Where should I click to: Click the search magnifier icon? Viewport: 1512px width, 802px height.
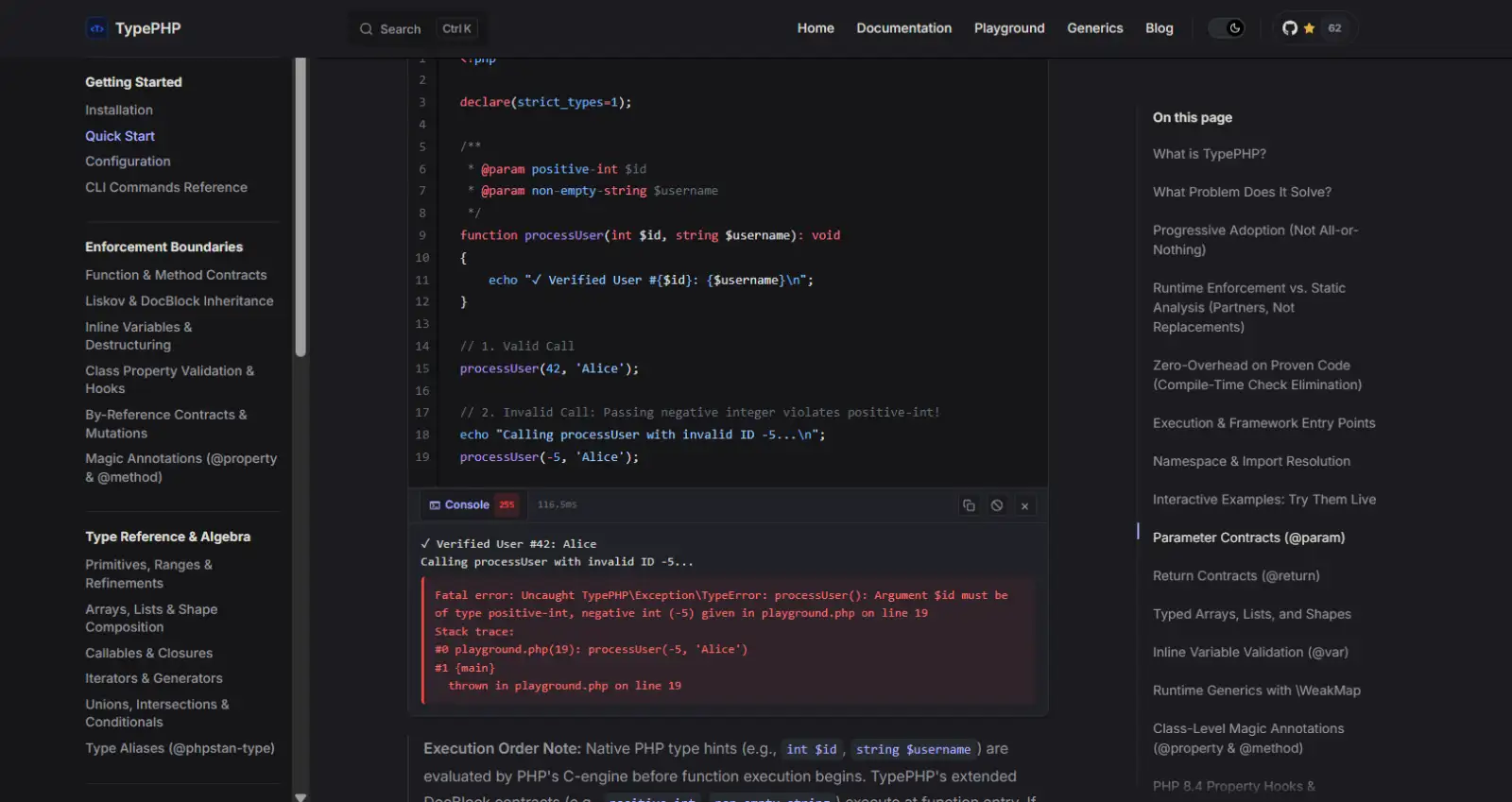366,29
